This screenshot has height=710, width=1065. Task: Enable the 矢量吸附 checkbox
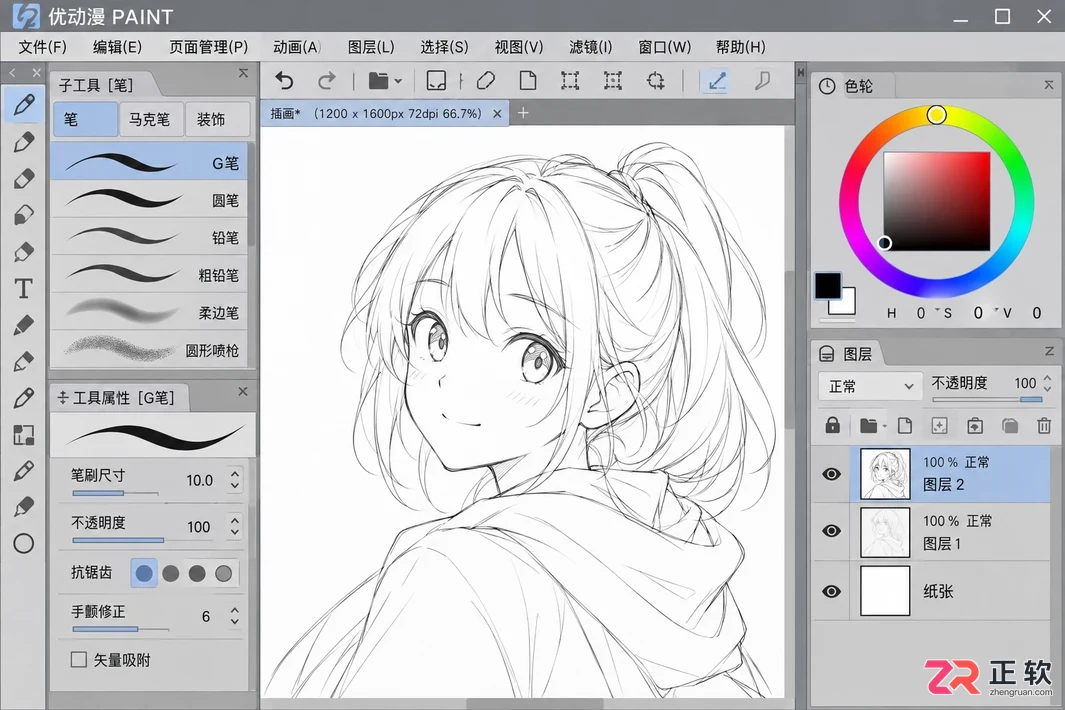[79, 660]
